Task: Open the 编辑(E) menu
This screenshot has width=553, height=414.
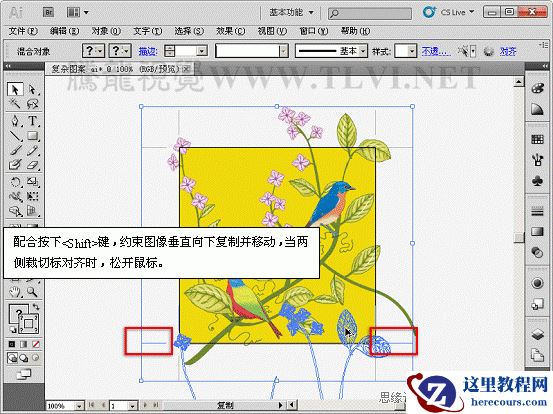Action: (64, 31)
